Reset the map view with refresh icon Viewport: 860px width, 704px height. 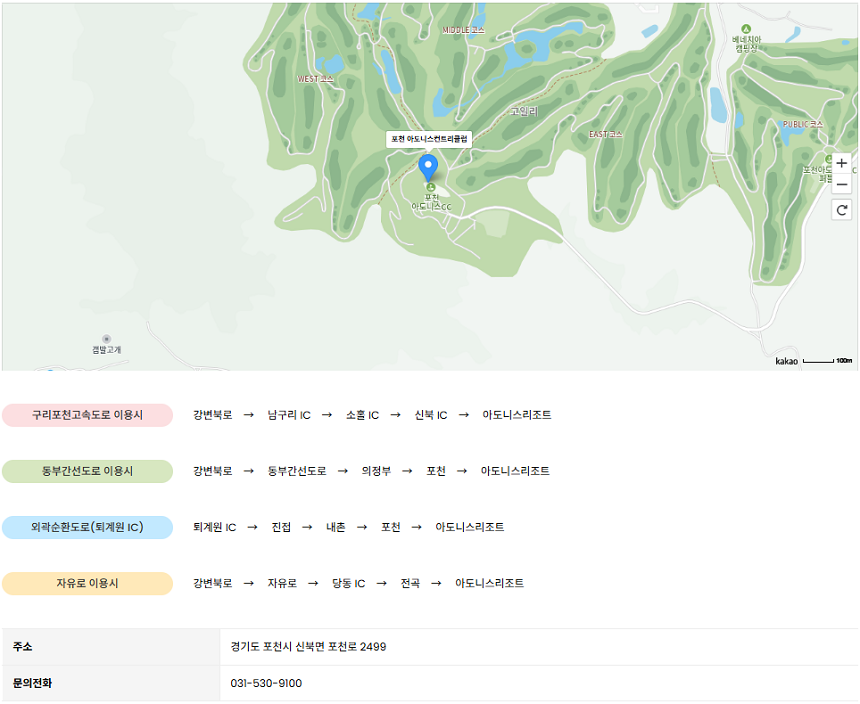tap(842, 210)
